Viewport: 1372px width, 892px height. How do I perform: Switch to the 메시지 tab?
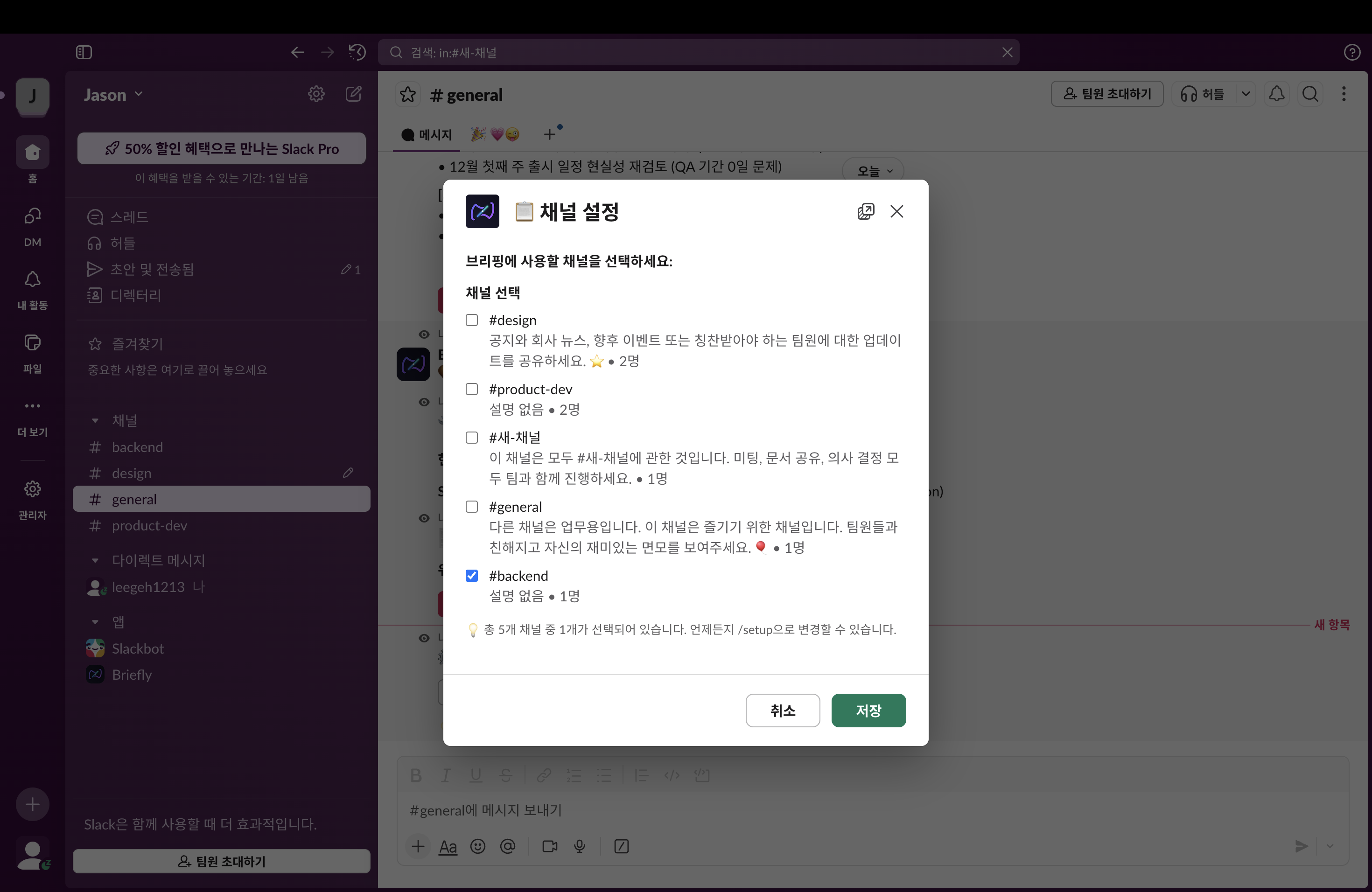click(427, 135)
